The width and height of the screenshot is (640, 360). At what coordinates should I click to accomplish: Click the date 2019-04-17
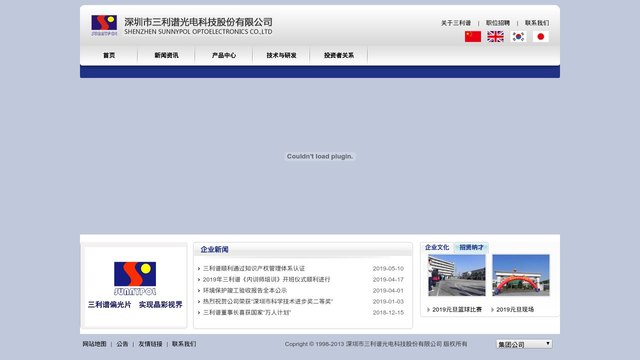(x=388, y=280)
